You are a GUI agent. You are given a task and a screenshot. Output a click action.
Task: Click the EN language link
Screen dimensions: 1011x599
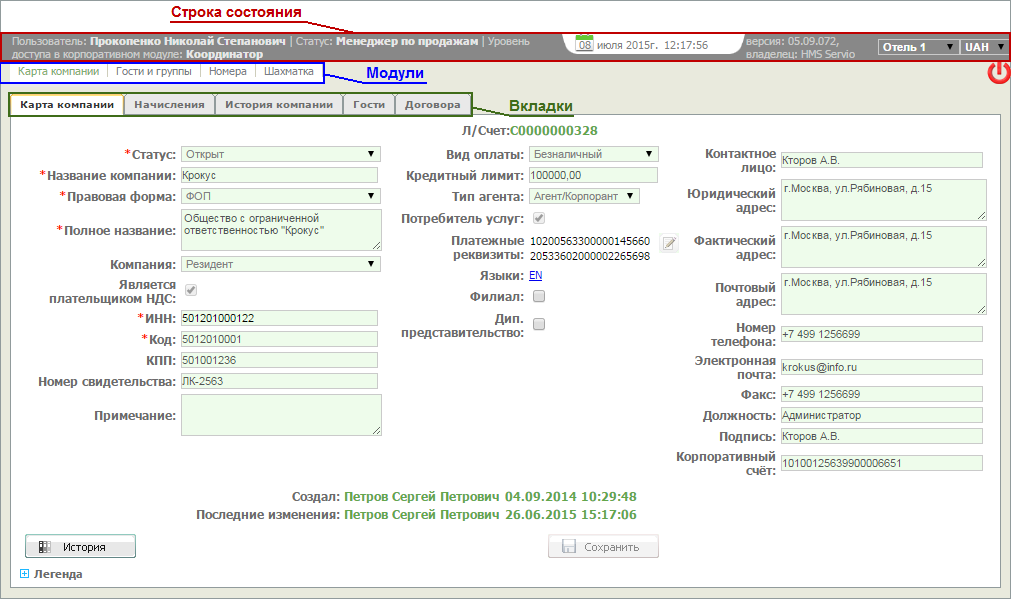pyautogui.click(x=536, y=275)
